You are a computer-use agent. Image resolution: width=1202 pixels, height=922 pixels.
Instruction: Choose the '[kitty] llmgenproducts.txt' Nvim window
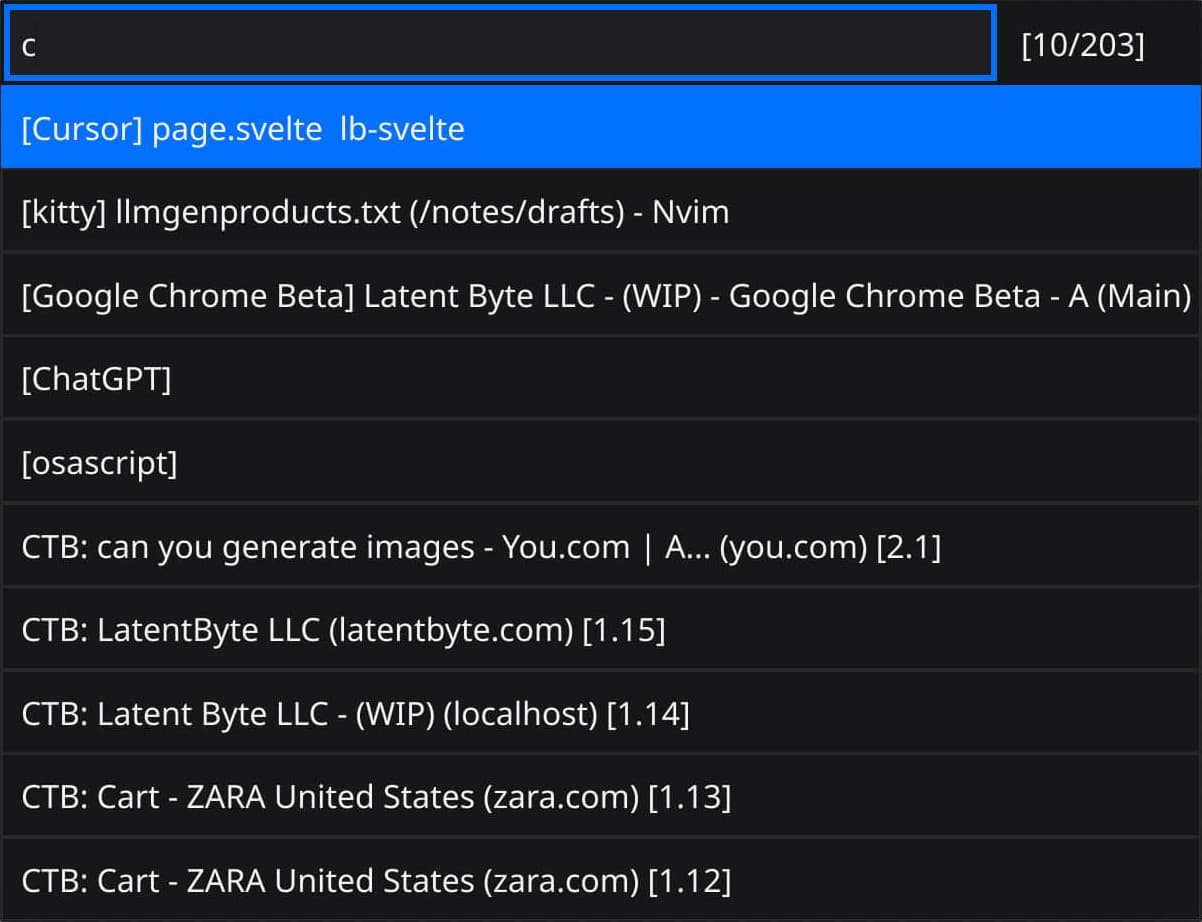click(x=601, y=212)
